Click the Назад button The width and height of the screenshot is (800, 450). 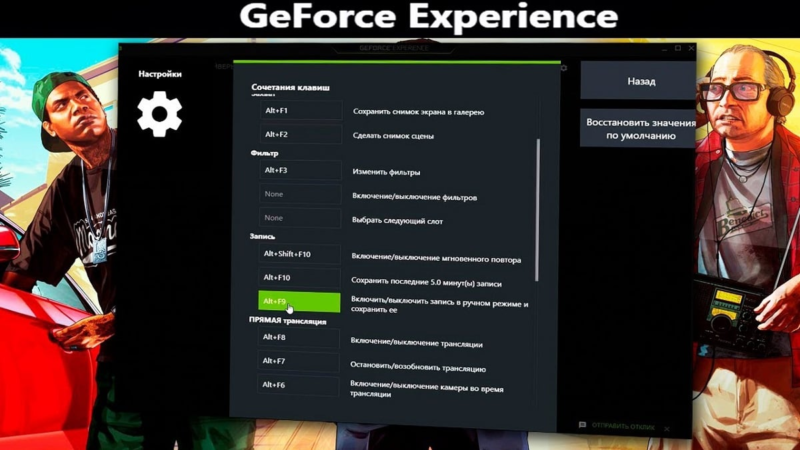pos(641,81)
